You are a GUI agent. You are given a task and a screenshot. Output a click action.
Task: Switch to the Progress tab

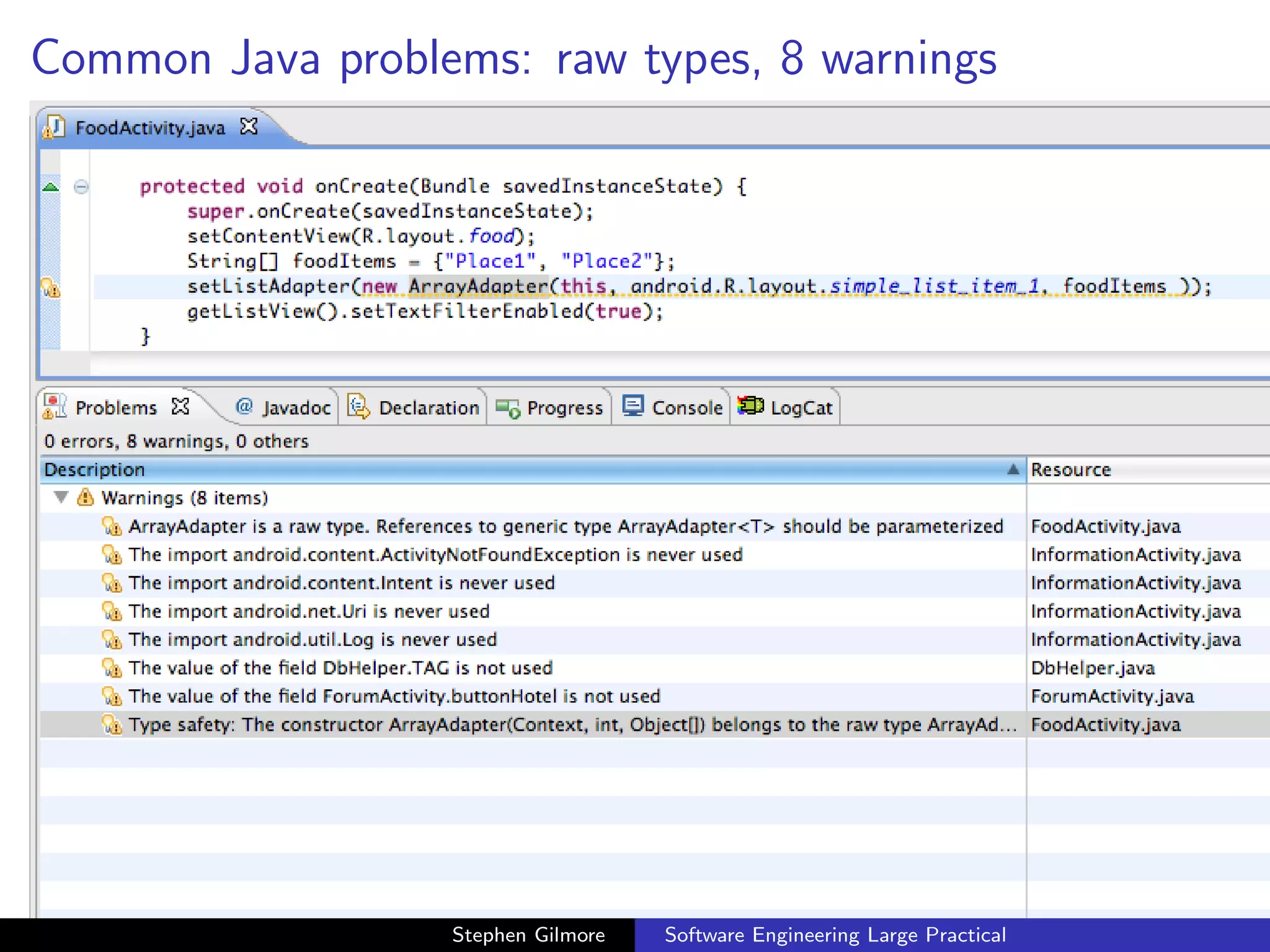point(549,408)
